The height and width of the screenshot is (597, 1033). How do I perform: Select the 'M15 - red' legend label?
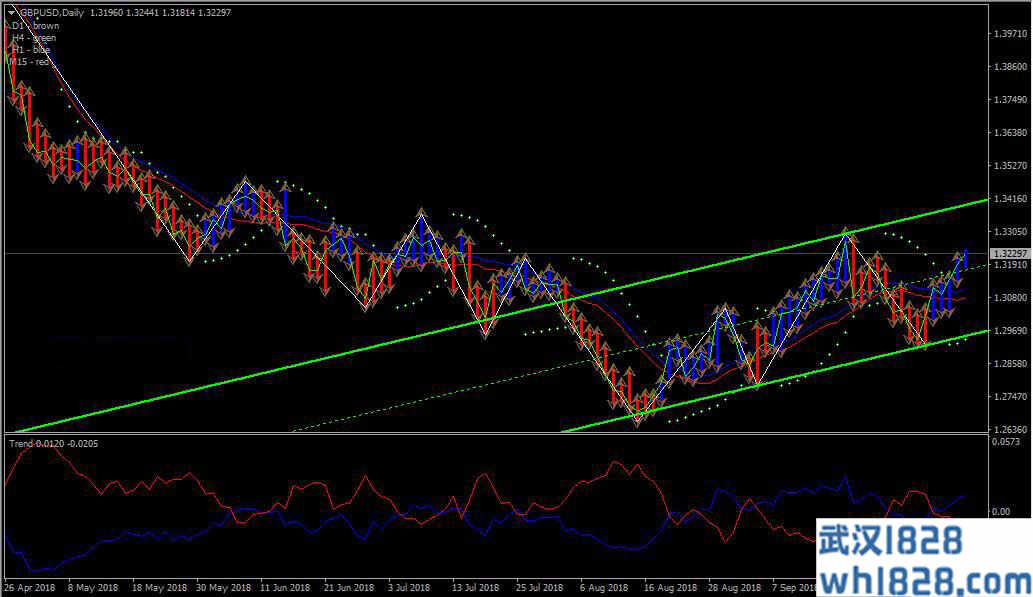pyautogui.click(x=30, y=61)
